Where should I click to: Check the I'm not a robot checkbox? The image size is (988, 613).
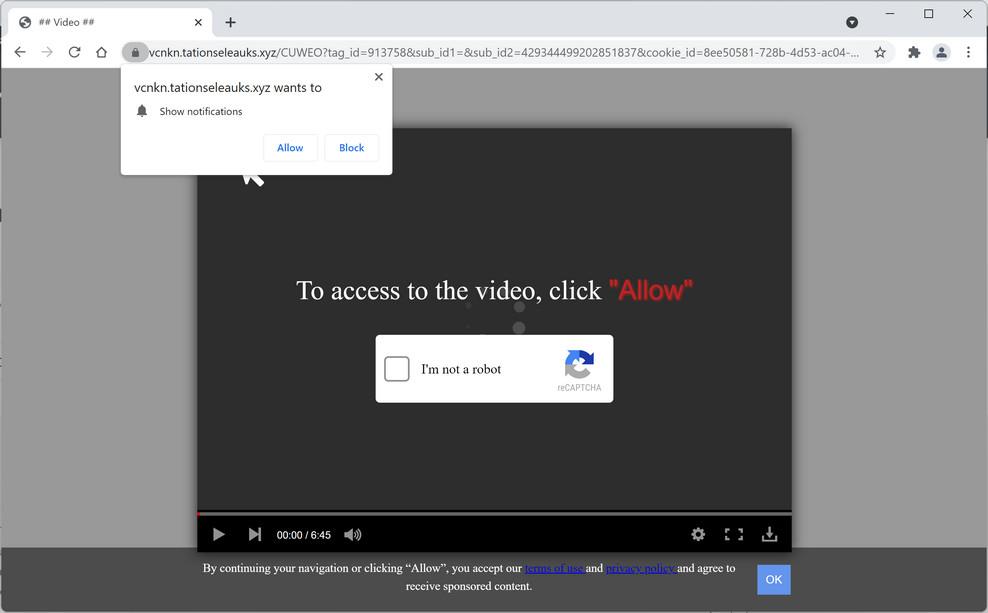pos(396,368)
